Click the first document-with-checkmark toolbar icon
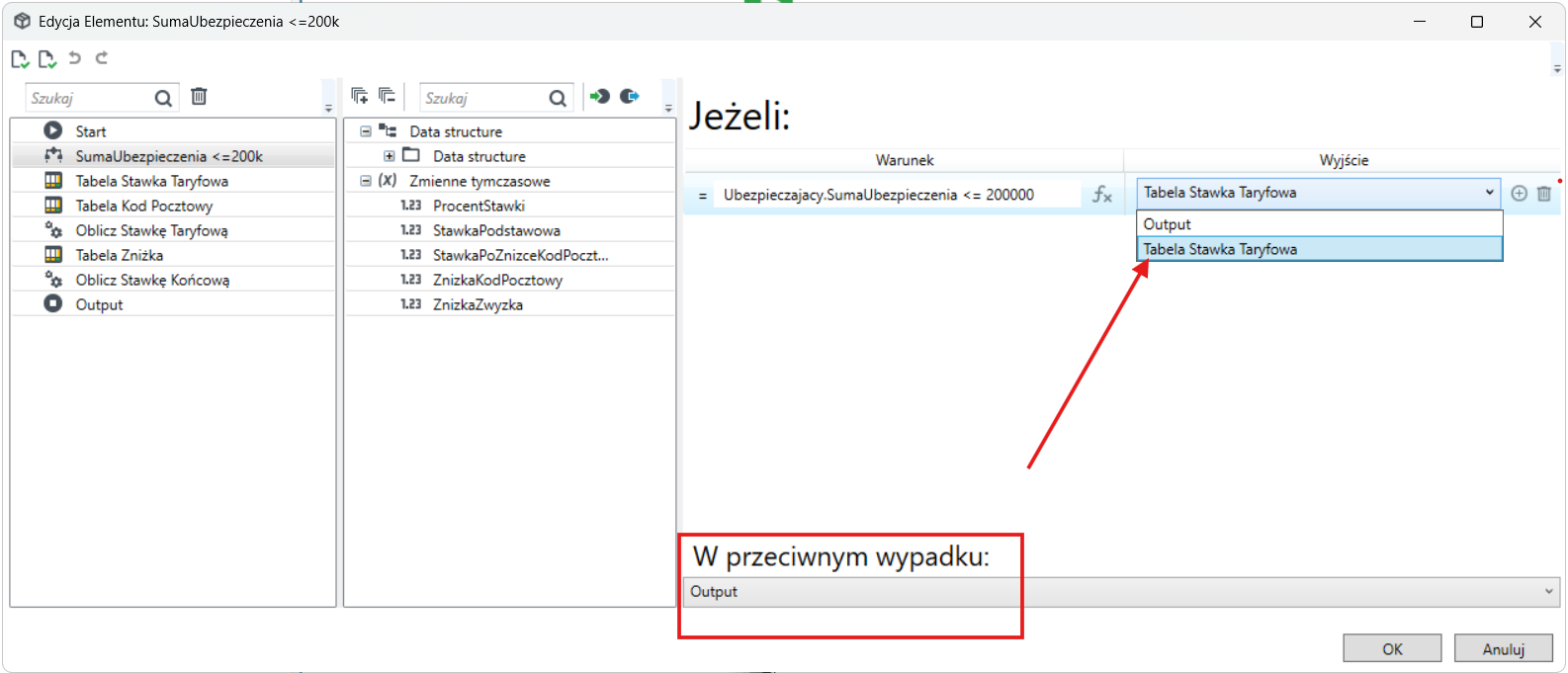1568x673 pixels. pyautogui.click(x=20, y=59)
